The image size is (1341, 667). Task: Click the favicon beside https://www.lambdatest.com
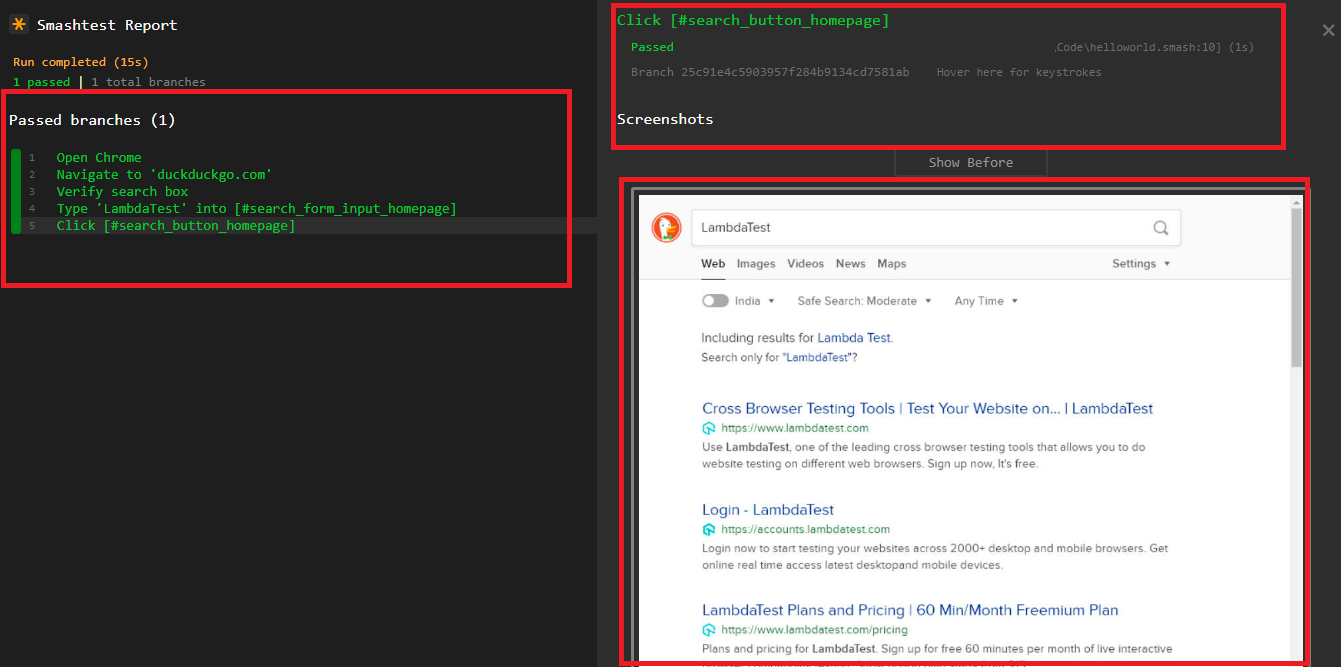pos(709,428)
